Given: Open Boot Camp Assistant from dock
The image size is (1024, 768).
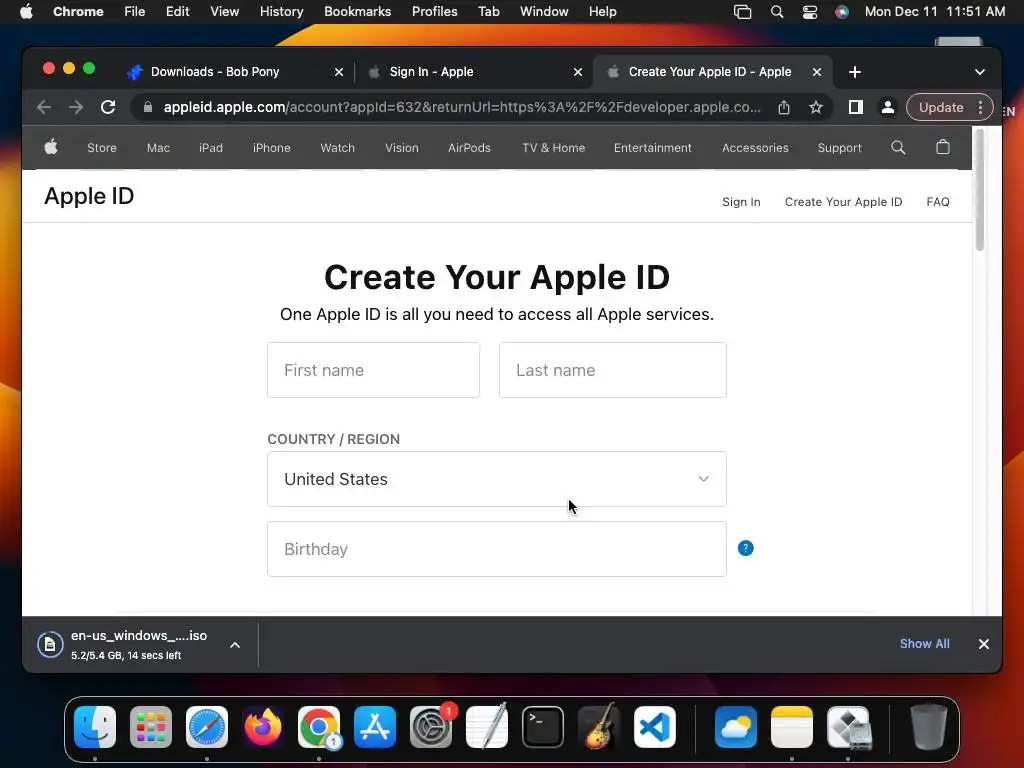Looking at the screenshot, I should click(x=848, y=727).
